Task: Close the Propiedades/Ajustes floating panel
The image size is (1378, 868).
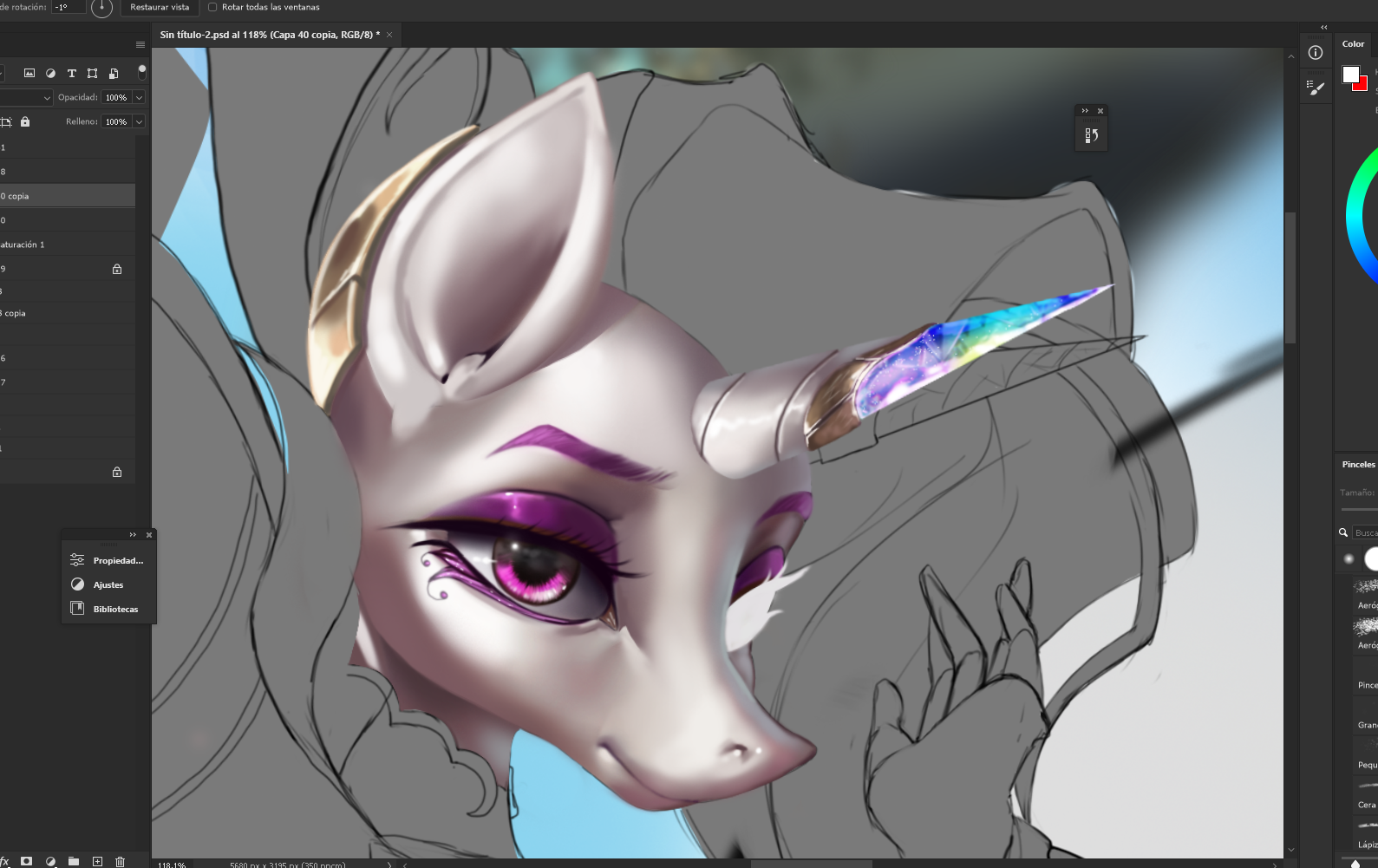Action: click(x=149, y=535)
